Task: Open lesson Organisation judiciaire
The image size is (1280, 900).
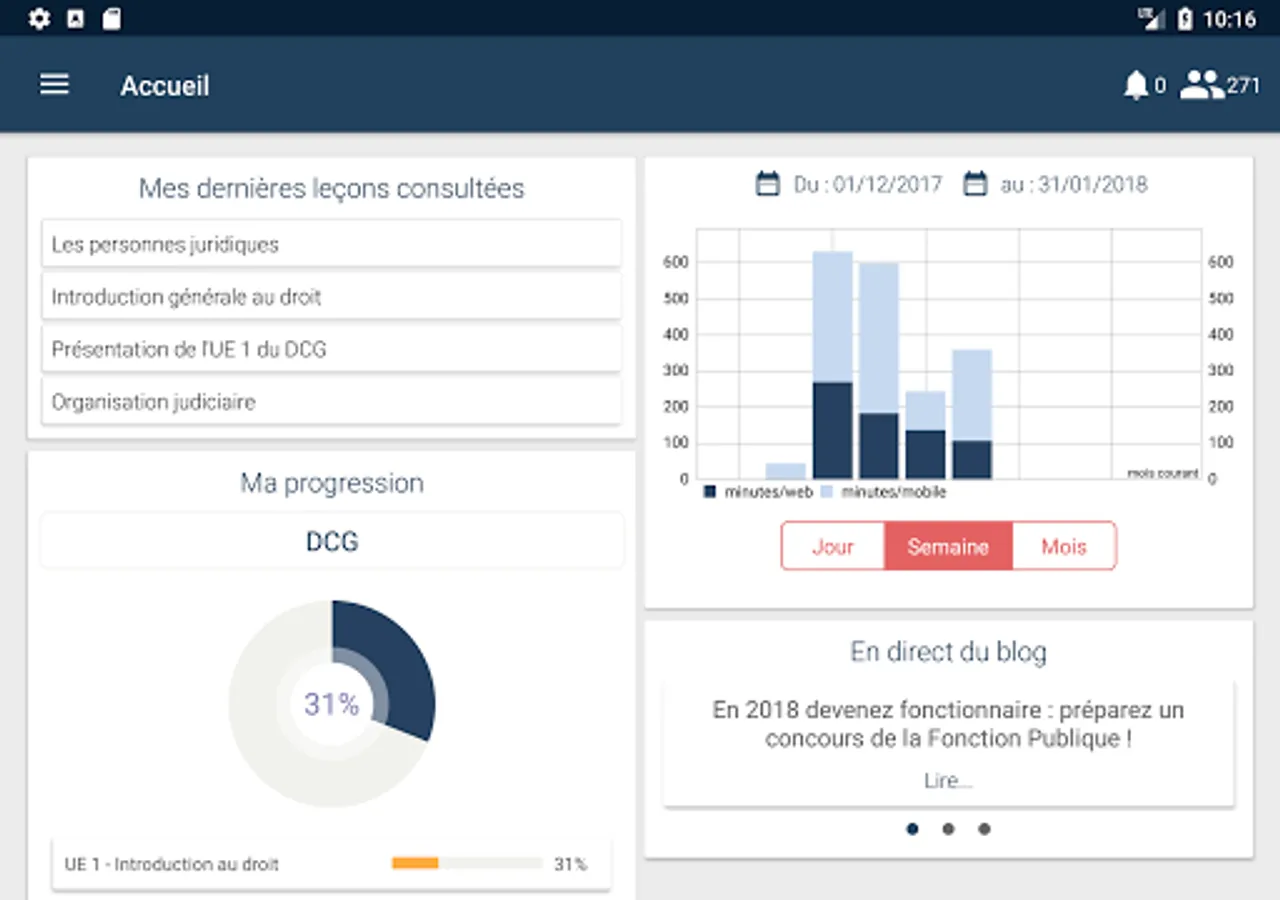Action: tap(332, 401)
